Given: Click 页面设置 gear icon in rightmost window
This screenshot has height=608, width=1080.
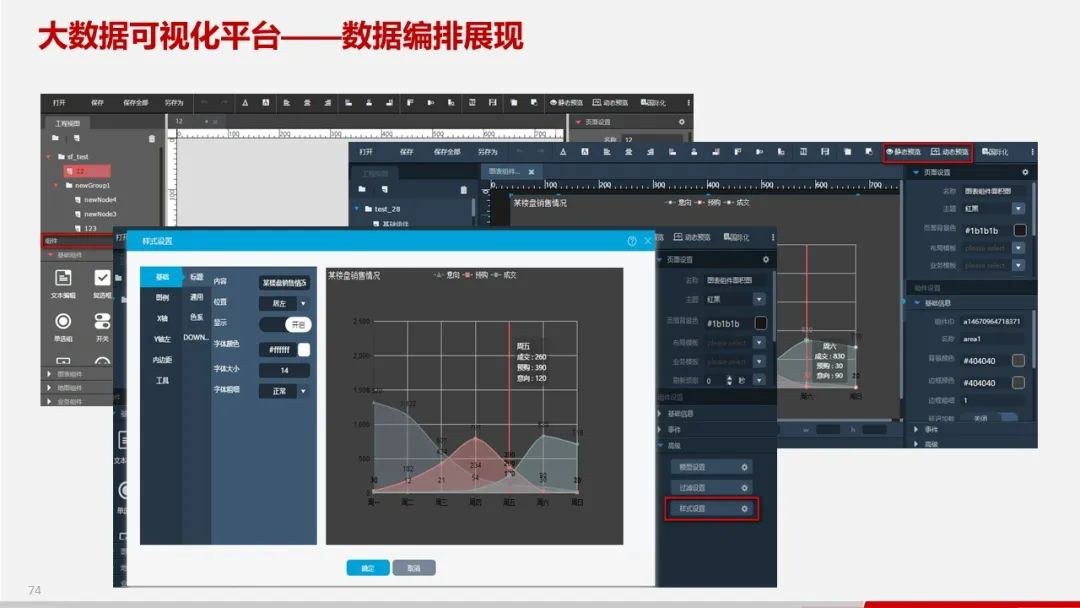Looking at the screenshot, I should point(1025,172).
